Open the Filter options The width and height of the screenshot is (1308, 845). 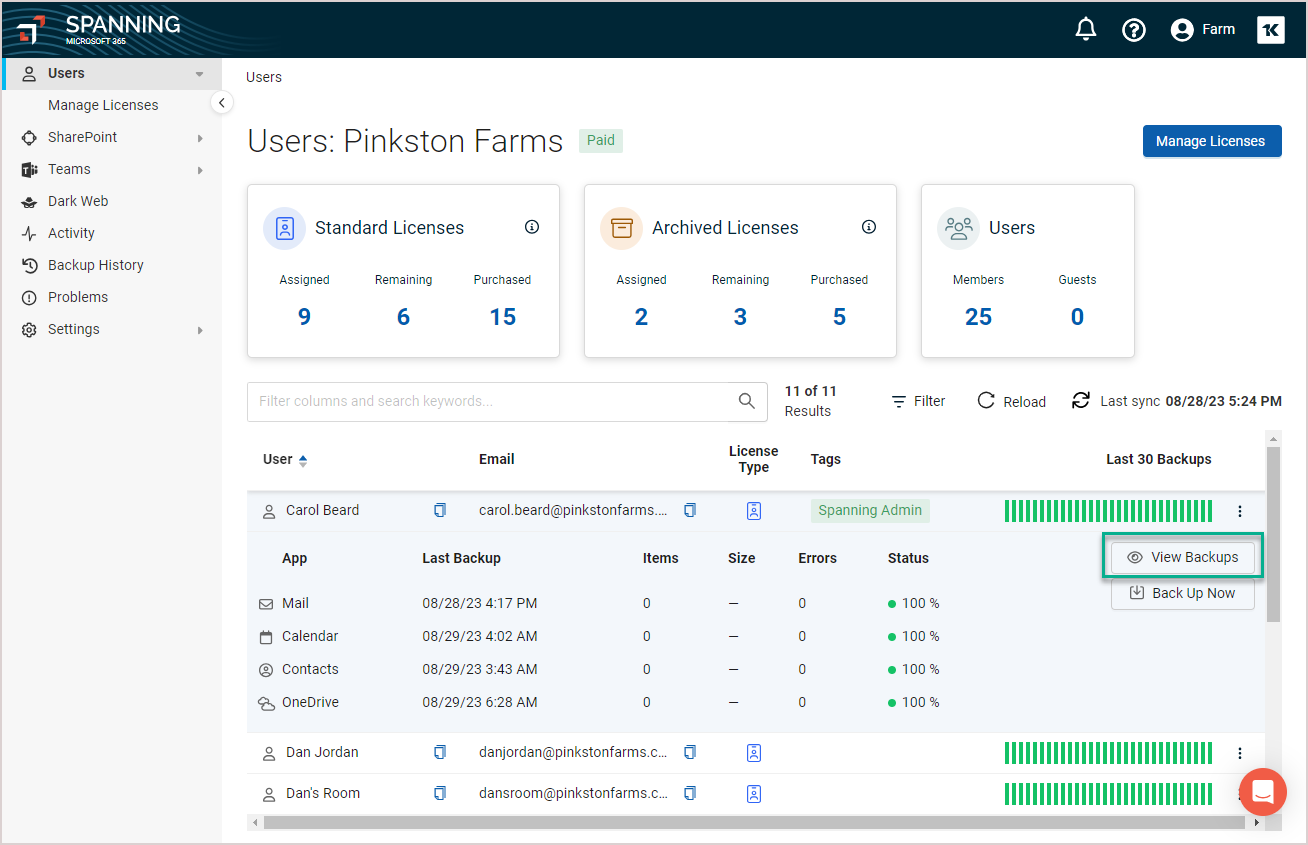(x=918, y=401)
